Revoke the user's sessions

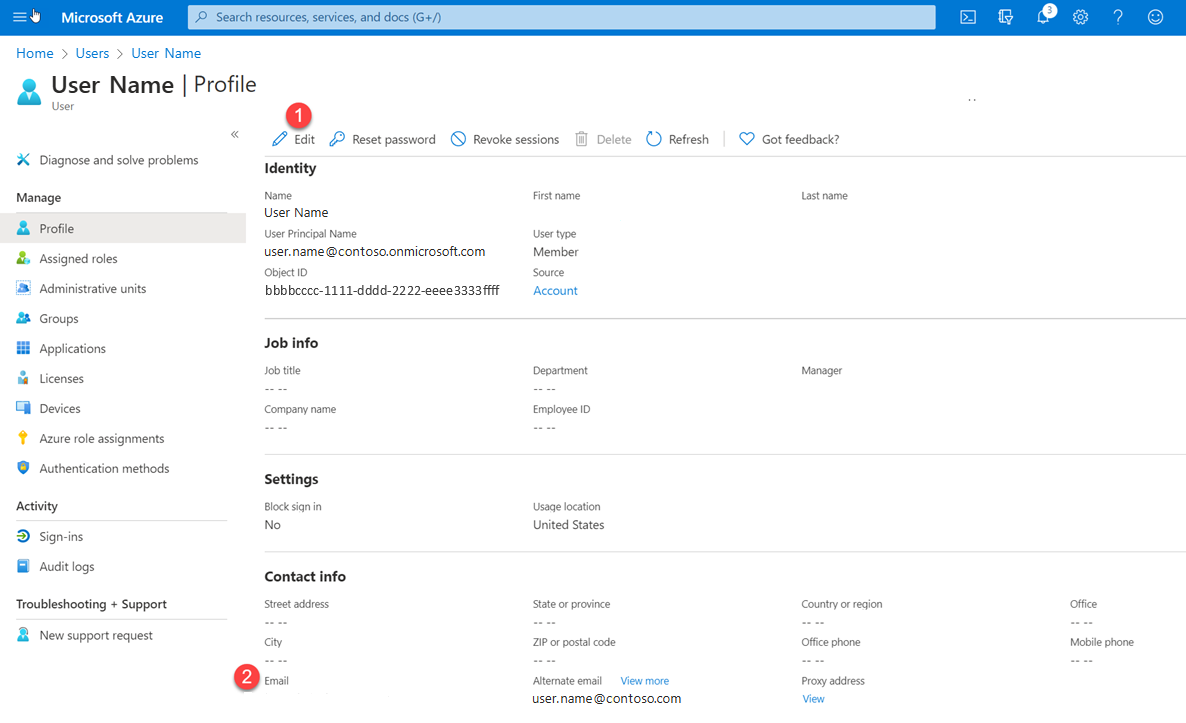(504, 139)
